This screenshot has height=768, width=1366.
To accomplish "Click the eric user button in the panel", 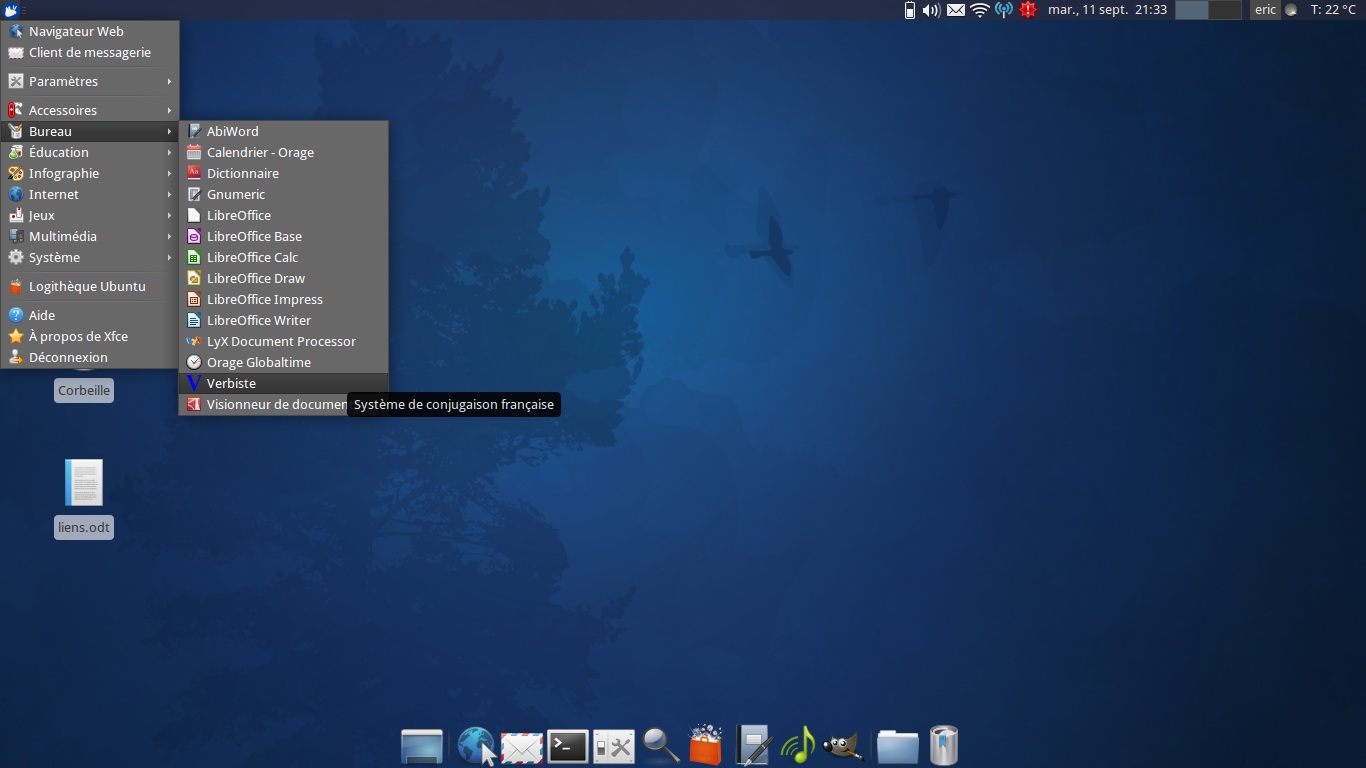I will coord(1266,10).
